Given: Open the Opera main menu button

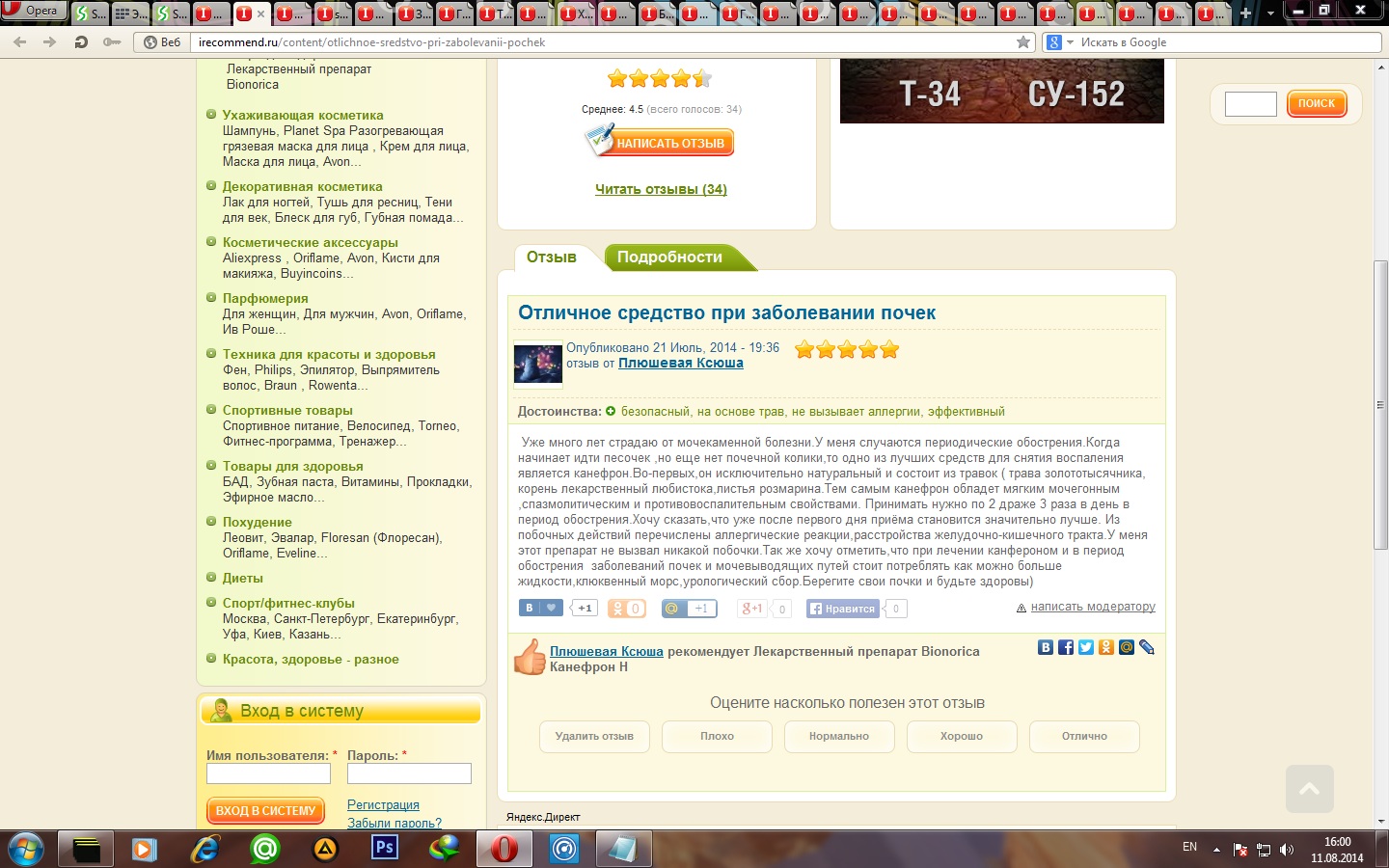Looking at the screenshot, I should tap(34, 11).
